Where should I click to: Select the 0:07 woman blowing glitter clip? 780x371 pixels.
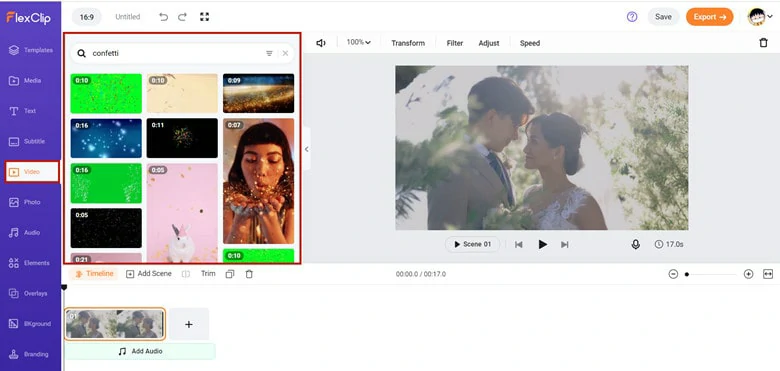(258, 181)
